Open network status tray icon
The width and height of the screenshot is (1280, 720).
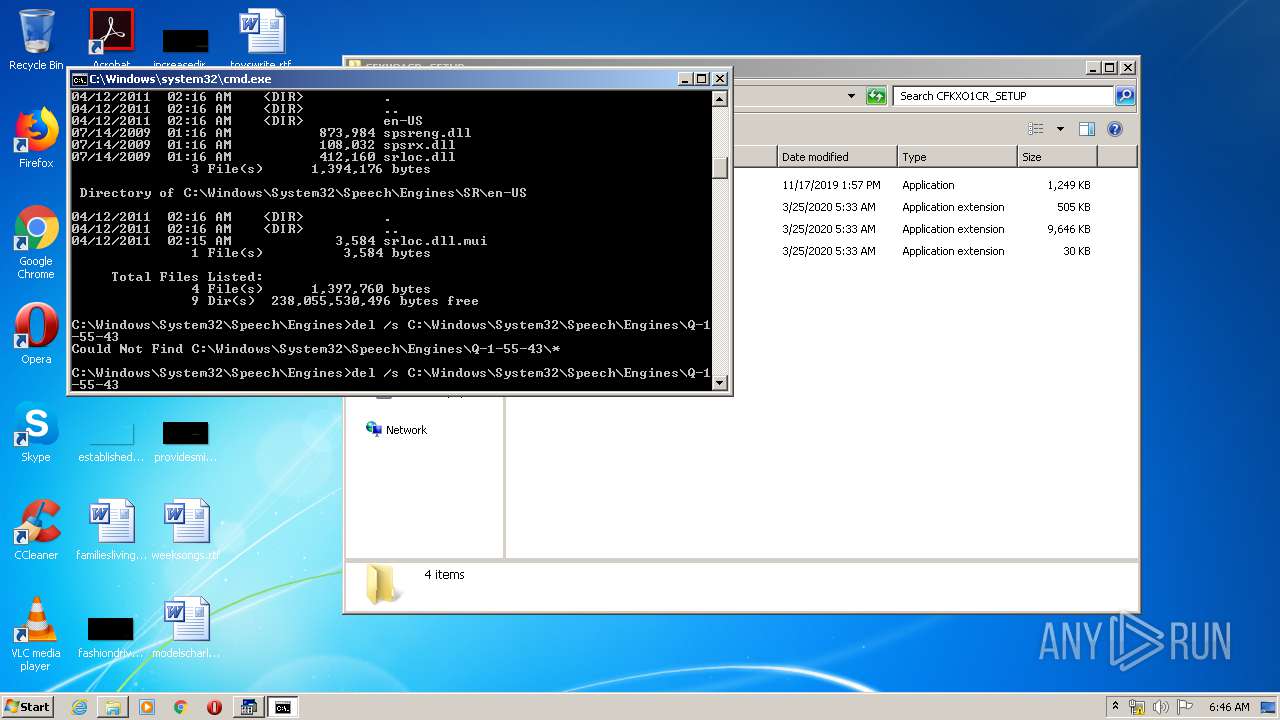pyautogui.click(x=1137, y=707)
